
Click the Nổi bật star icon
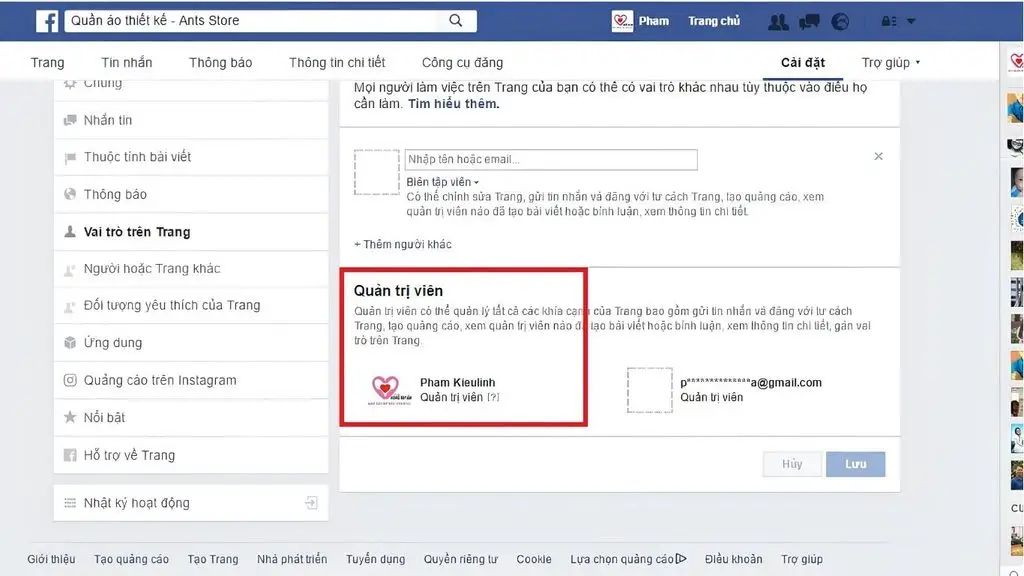coord(70,417)
